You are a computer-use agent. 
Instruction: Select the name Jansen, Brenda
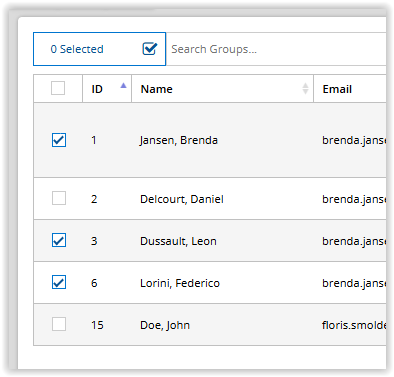[x=179, y=140]
